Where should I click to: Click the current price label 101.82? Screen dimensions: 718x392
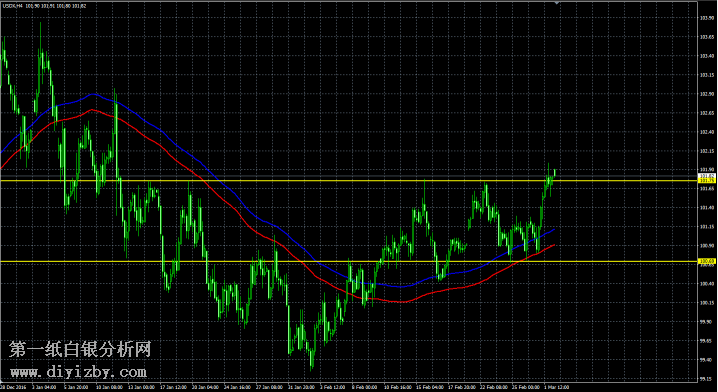tap(706, 176)
